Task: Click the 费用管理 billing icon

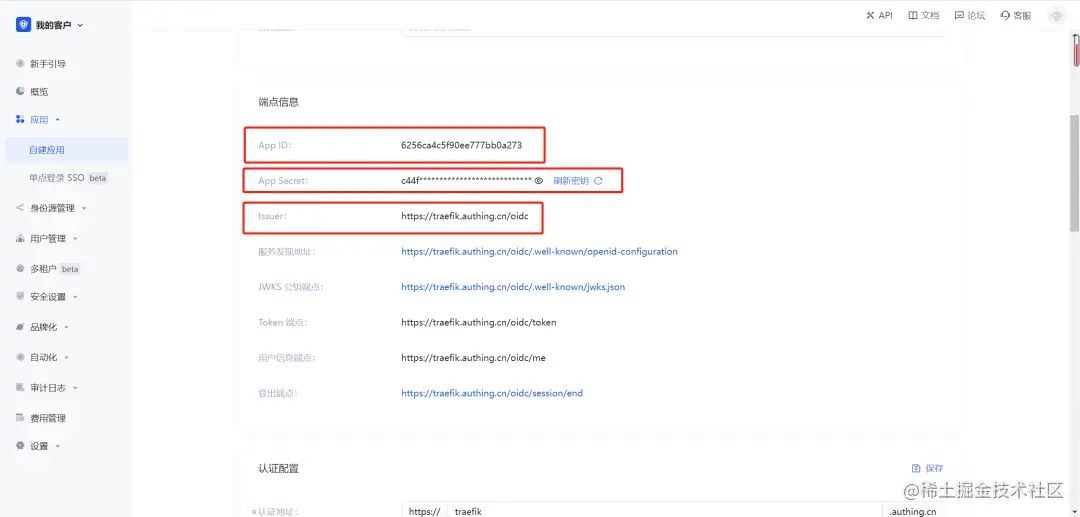Action: (20, 418)
